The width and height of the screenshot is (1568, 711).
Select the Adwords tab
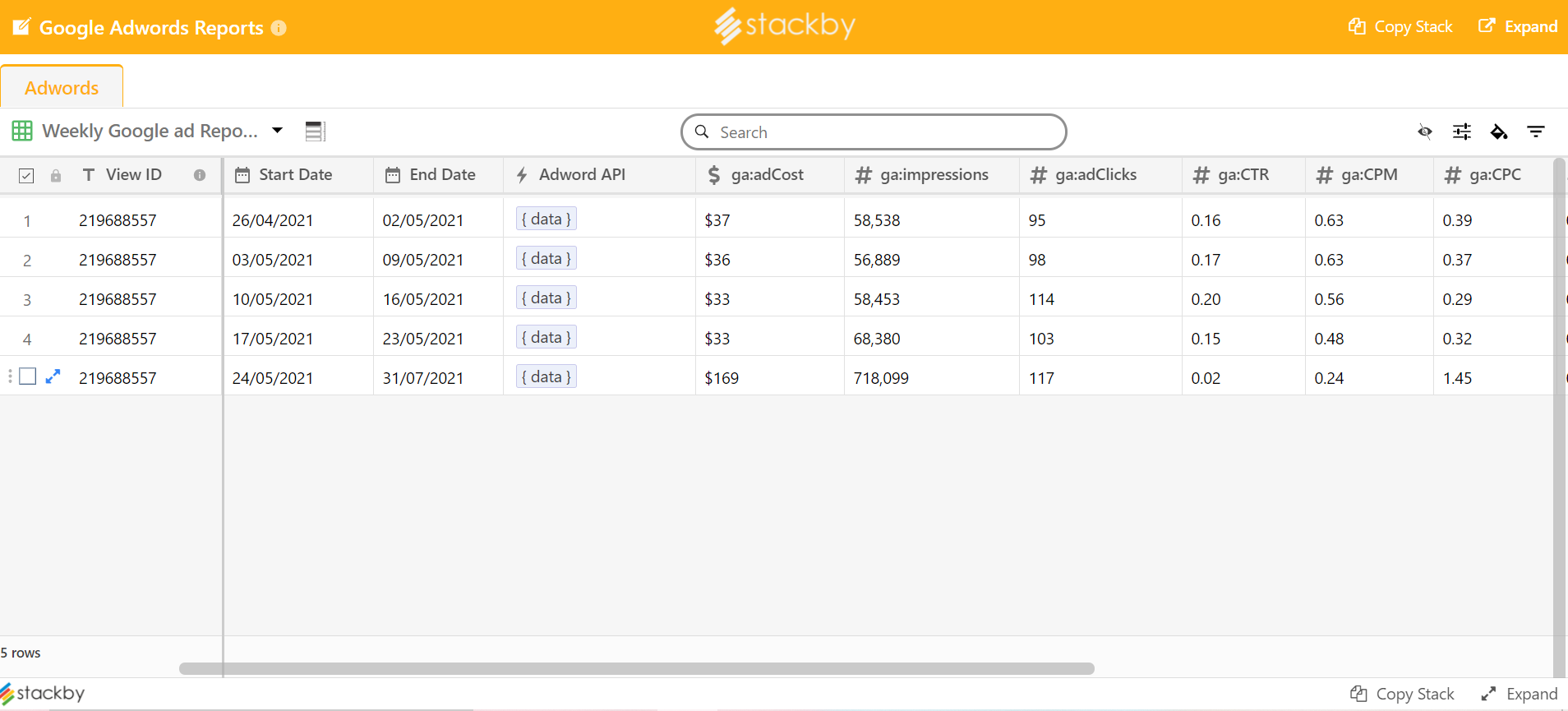(62, 87)
